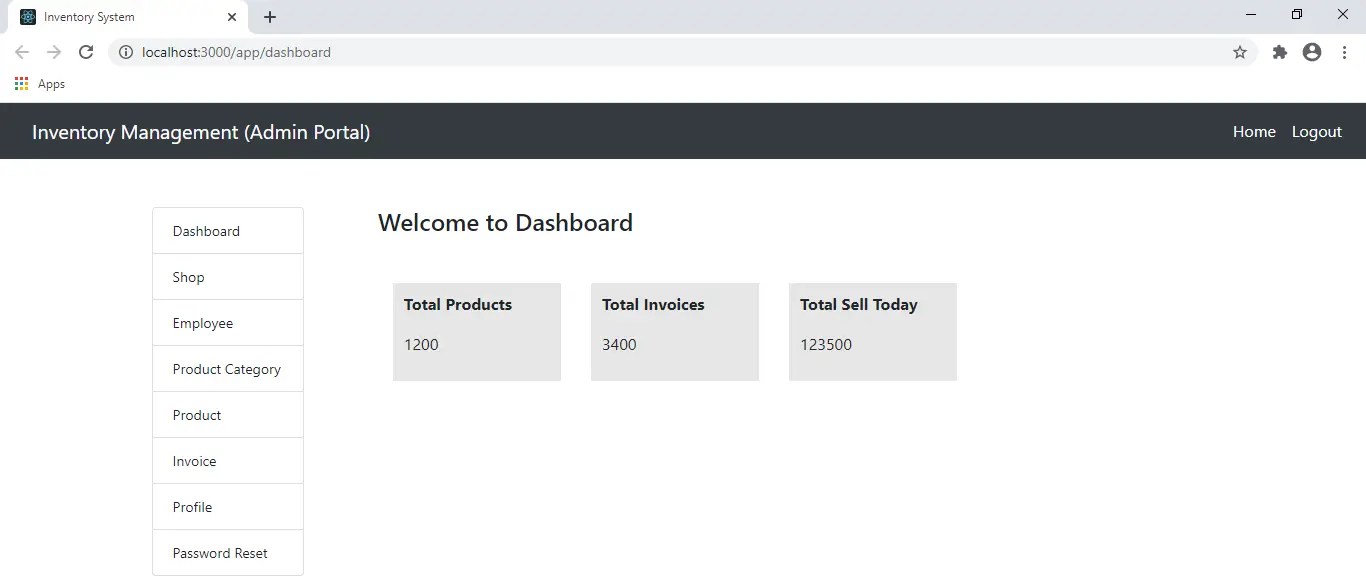The image size is (1366, 584).
Task: Open the browser extensions puzzle icon
Action: [1280, 52]
